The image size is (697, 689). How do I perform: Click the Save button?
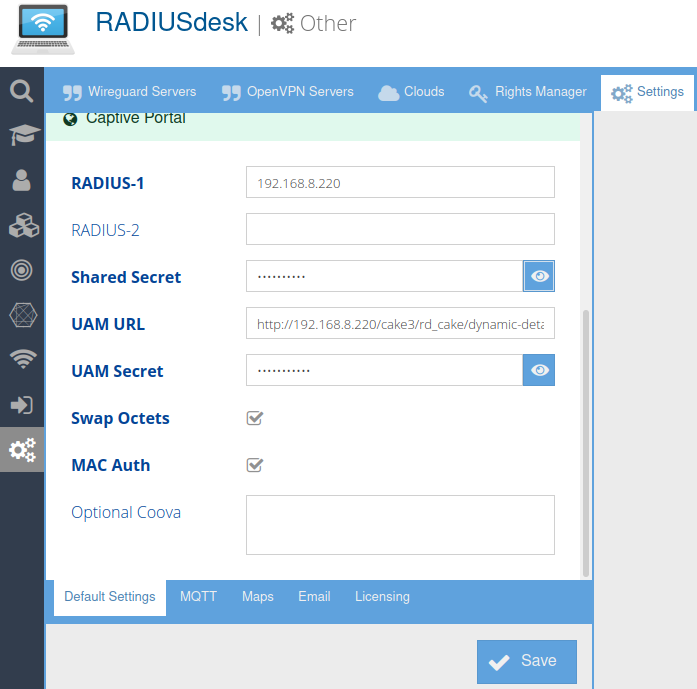pos(527,661)
